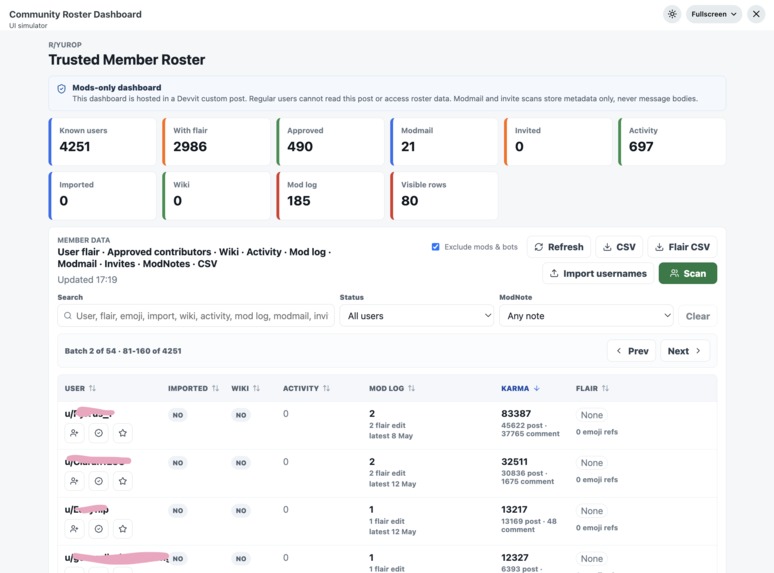Click the karma value 12327
The height and width of the screenshot is (573, 774).
click(515, 557)
